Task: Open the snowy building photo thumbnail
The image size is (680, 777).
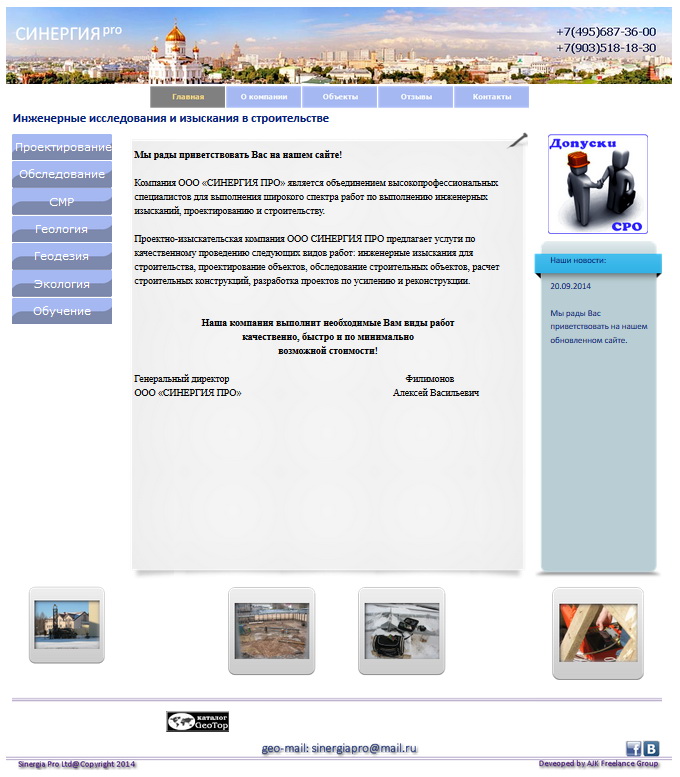Action: click(67, 625)
